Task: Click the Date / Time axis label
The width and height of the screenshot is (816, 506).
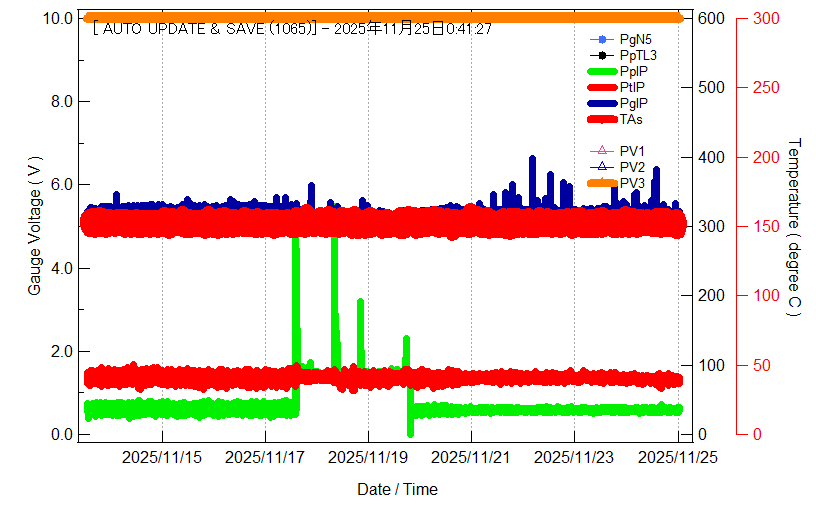Action: 397,489
